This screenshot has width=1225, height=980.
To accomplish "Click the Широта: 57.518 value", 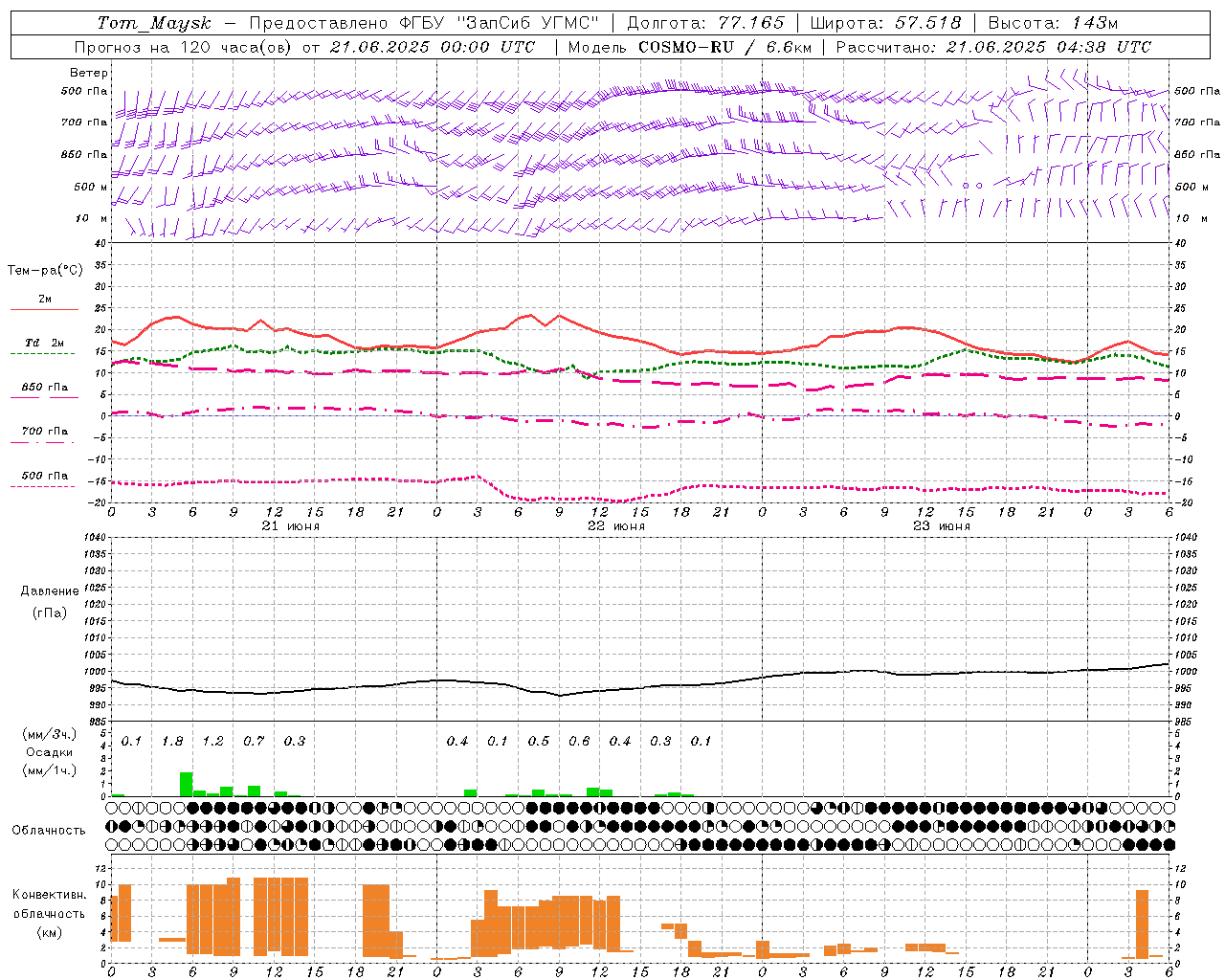I will (x=886, y=23).
